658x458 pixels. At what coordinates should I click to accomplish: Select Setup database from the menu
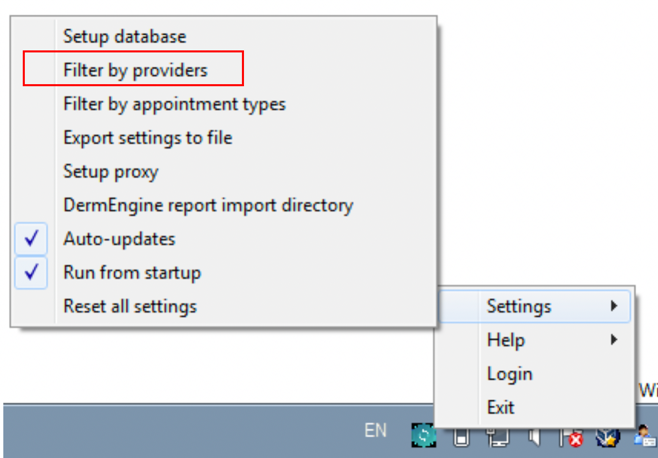click(x=124, y=36)
